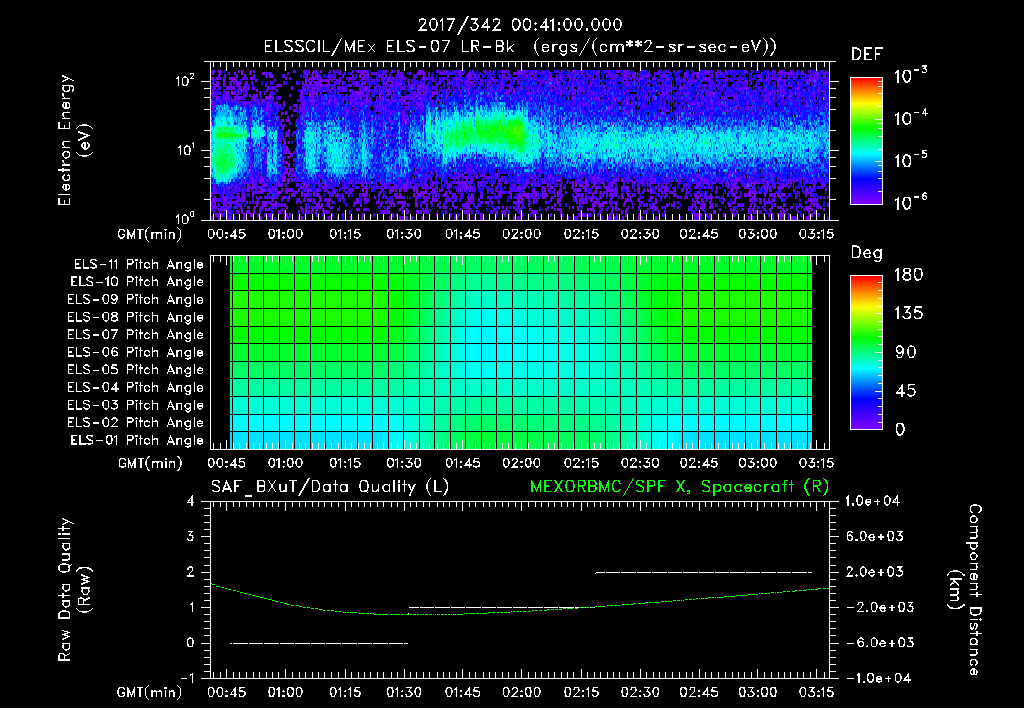Image resolution: width=1024 pixels, height=708 pixels.
Task: Select the ELSSCIL/MEx ELS-07 LR-Bk plot title
Action: 520,47
